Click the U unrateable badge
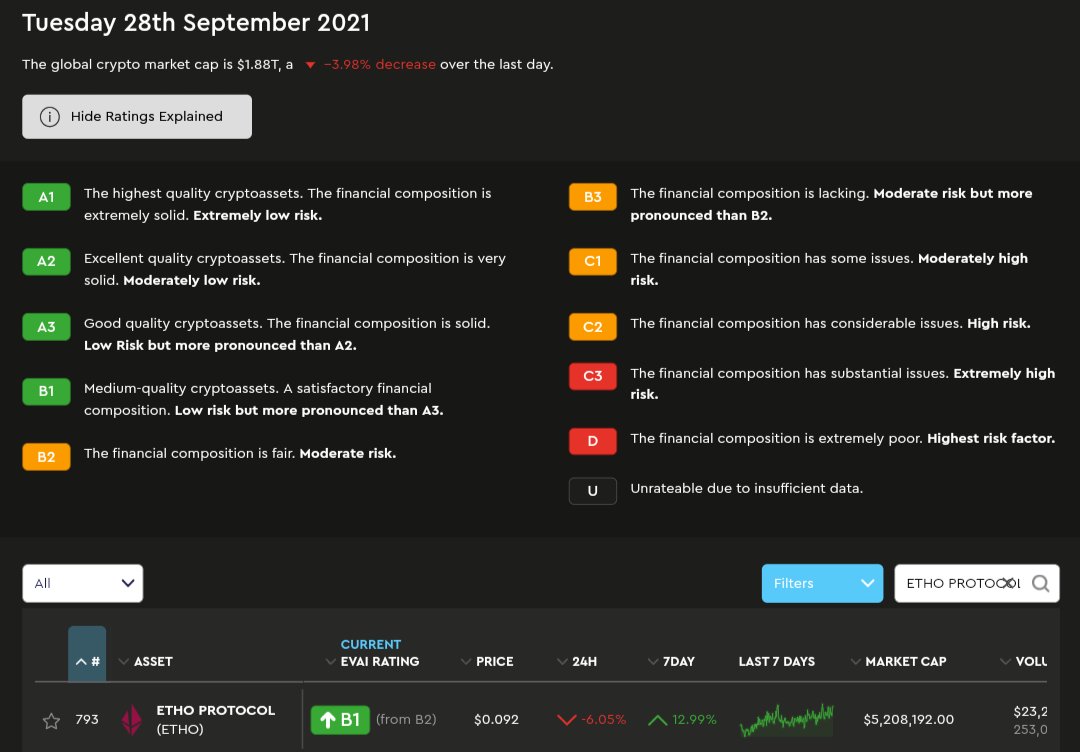Viewport: 1080px width, 752px height. coord(592,490)
